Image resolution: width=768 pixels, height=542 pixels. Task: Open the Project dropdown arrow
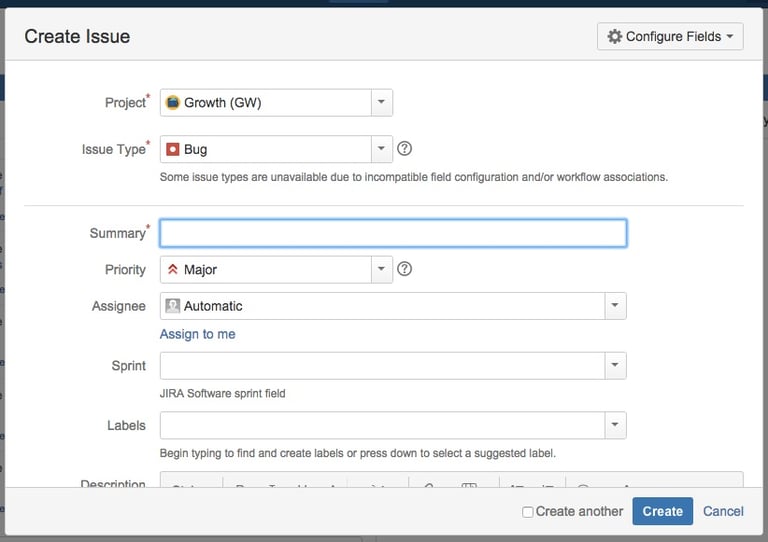point(381,103)
